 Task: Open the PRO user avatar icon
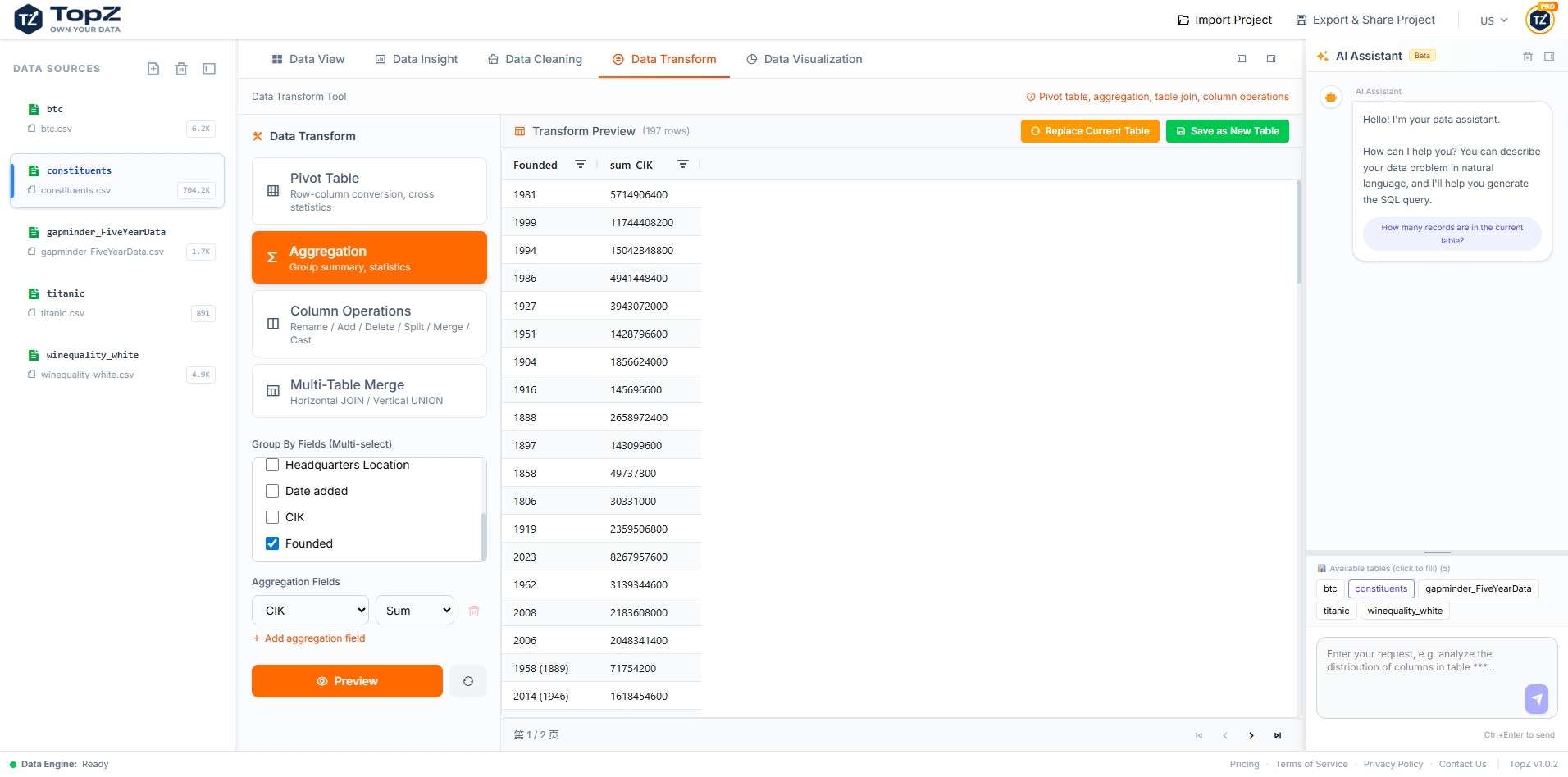click(1540, 20)
